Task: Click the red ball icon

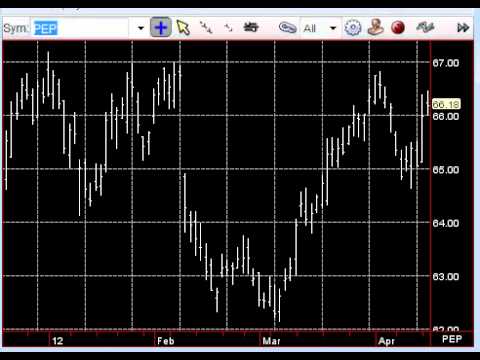Action: [x=398, y=28]
